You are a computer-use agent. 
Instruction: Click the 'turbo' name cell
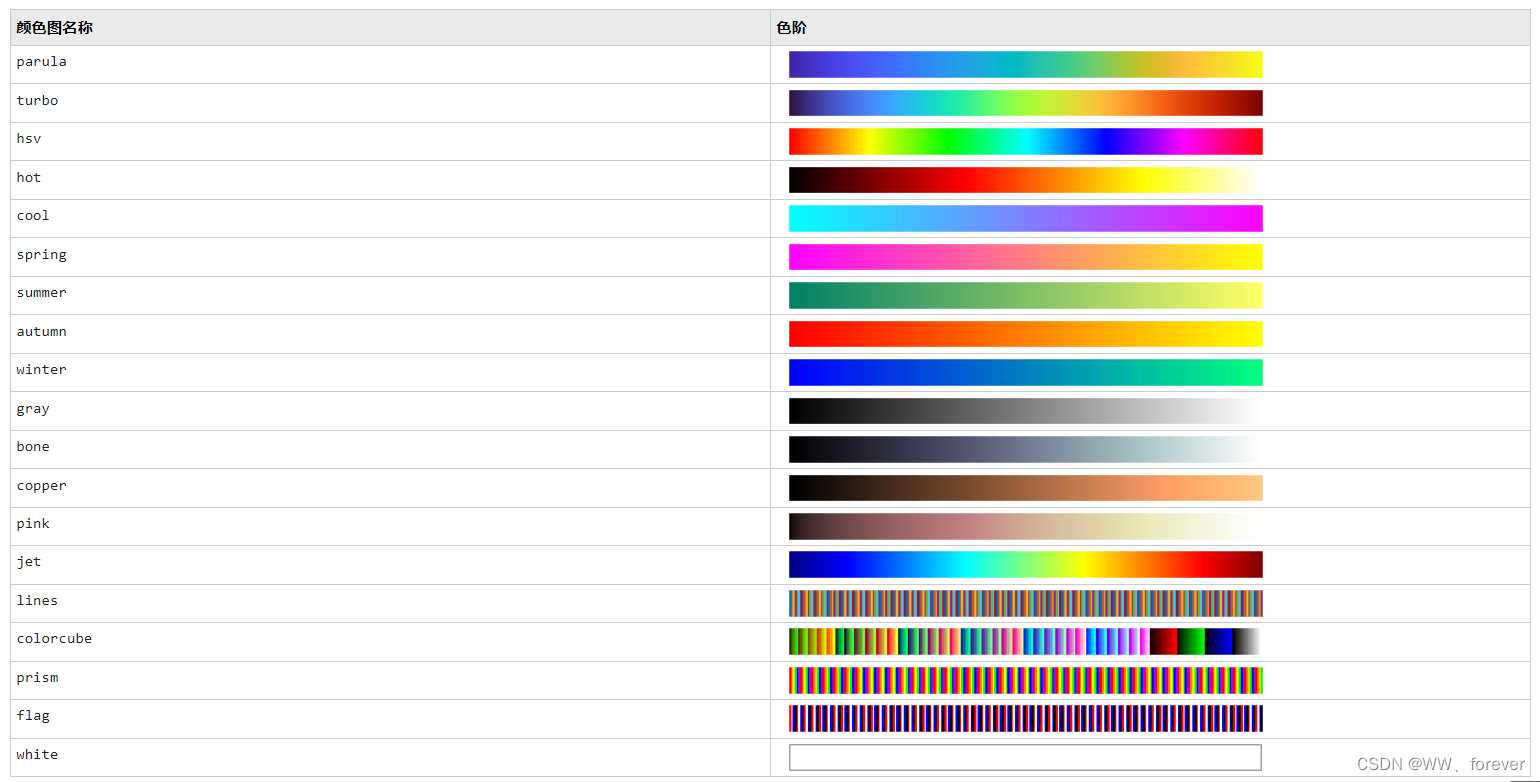click(390, 103)
